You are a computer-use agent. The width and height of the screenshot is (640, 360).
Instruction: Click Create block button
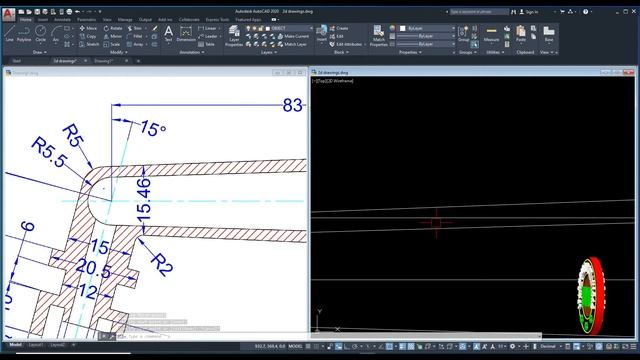339,28
